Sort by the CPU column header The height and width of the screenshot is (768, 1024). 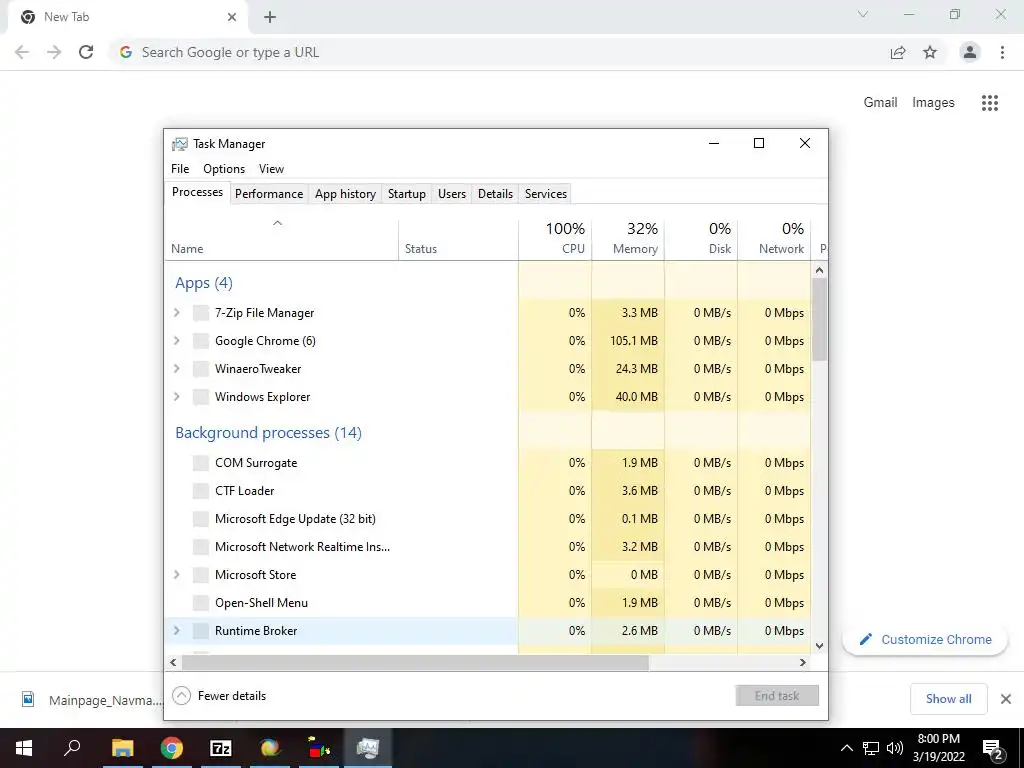[x=555, y=238]
